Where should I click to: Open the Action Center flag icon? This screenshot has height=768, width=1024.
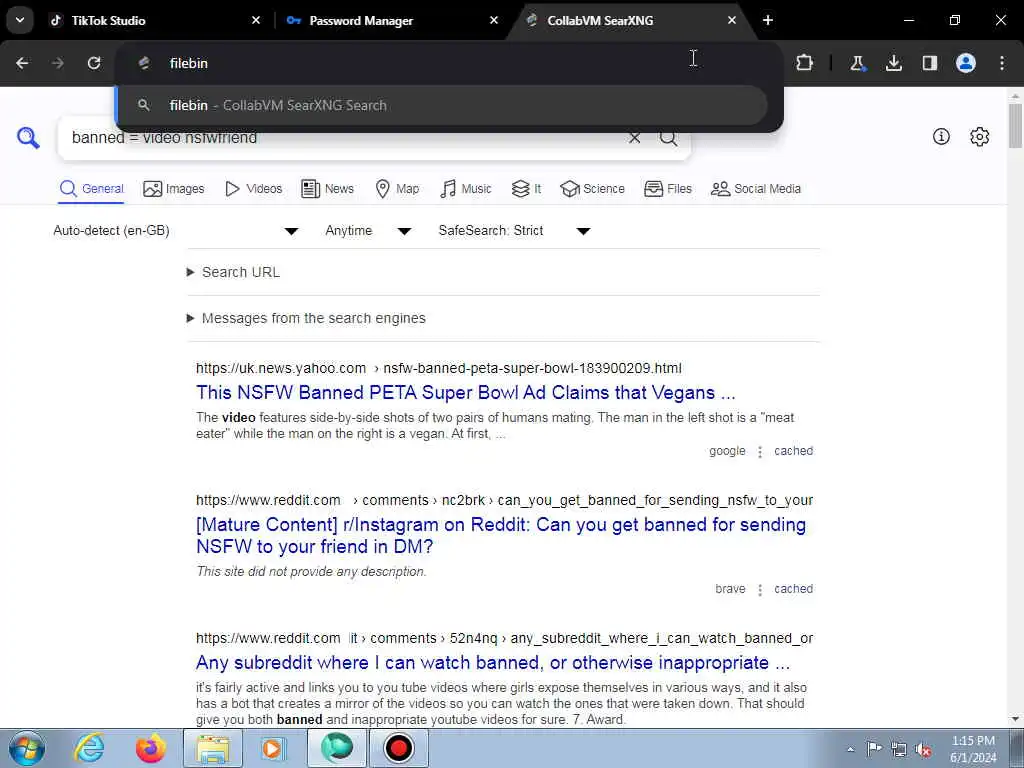tap(874, 749)
